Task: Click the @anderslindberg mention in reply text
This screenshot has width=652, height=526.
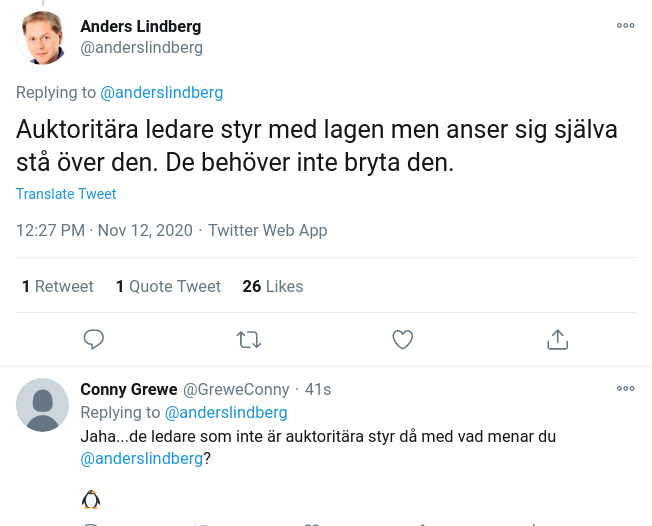Action: pyautogui.click(x=141, y=459)
